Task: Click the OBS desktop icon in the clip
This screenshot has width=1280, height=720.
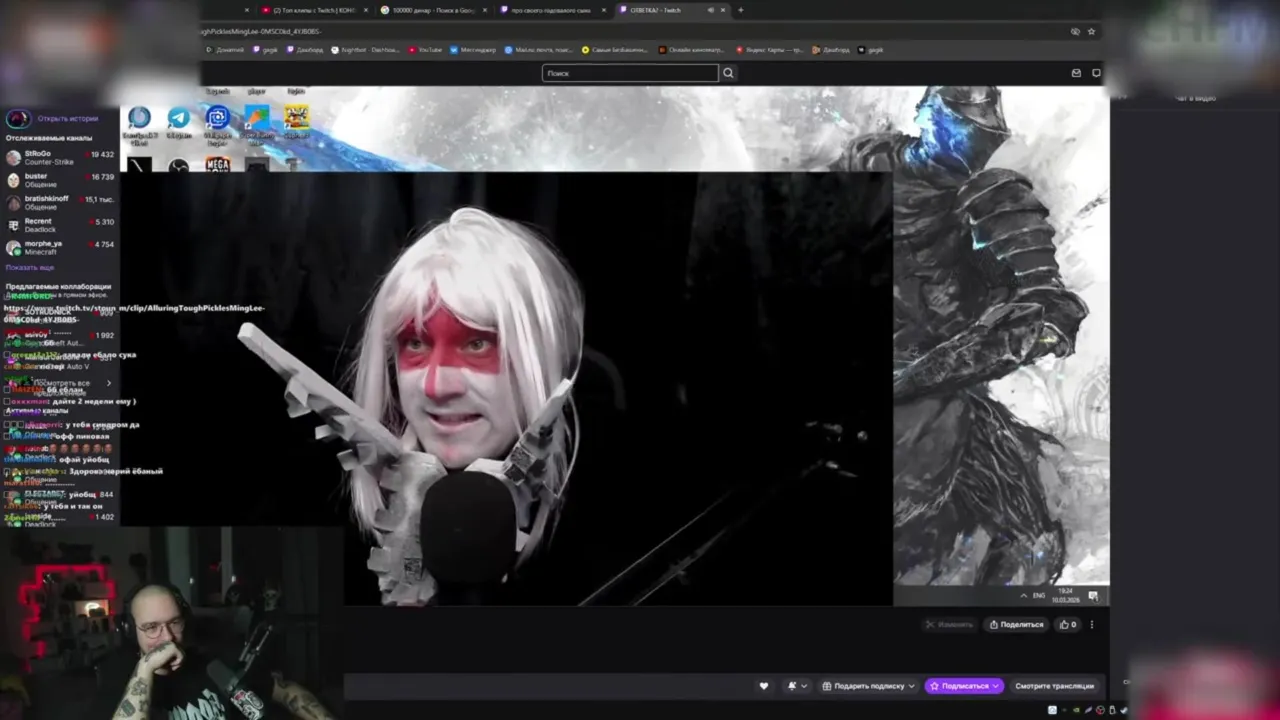Action: 179,166
